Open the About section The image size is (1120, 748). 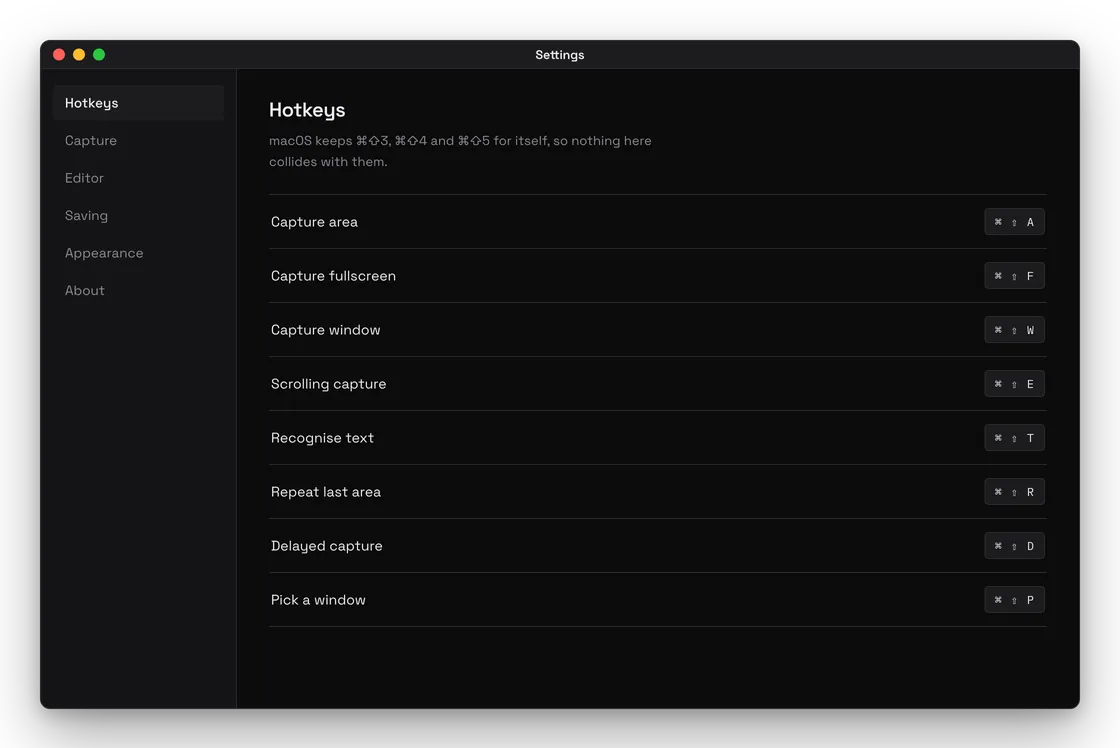[x=139, y=291]
